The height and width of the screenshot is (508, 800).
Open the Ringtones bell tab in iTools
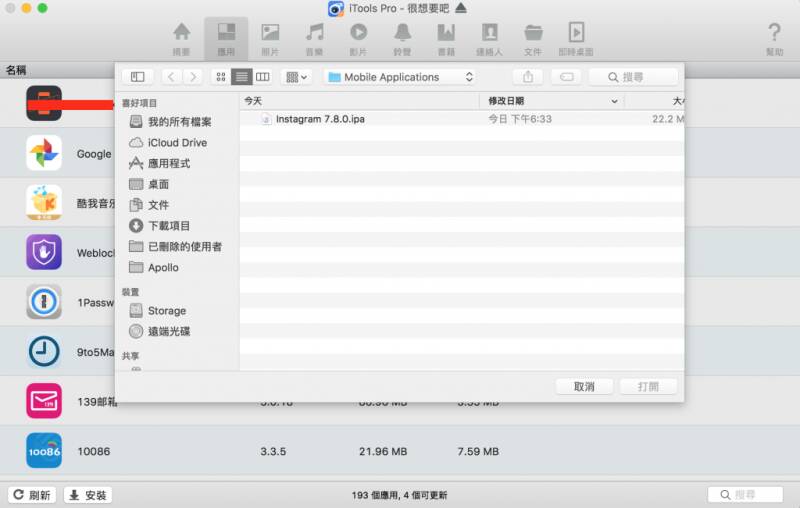[403, 39]
